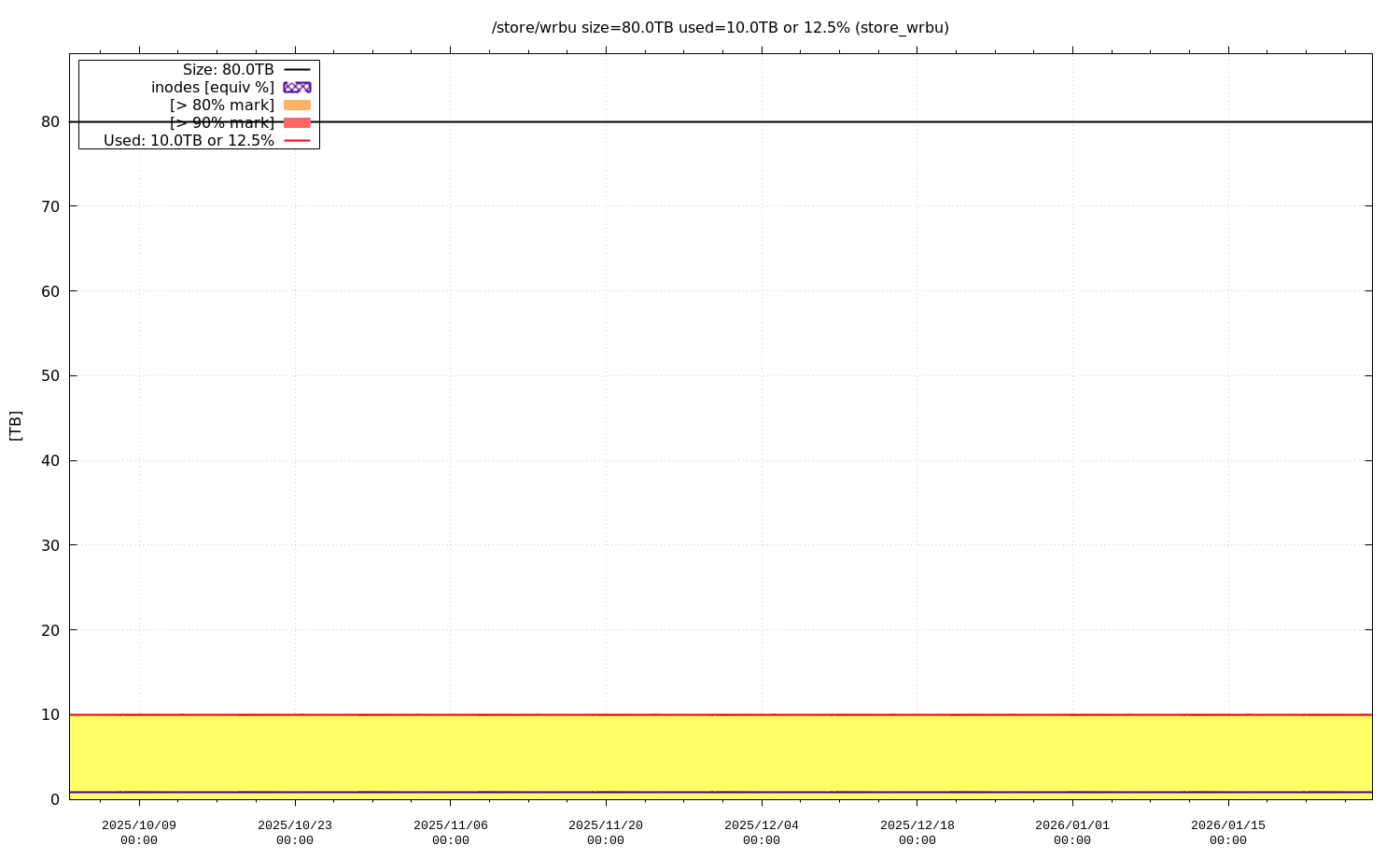Select the "inodes [equiv %]" legend text
The image size is (1400, 859).
pyautogui.click(x=213, y=88)
